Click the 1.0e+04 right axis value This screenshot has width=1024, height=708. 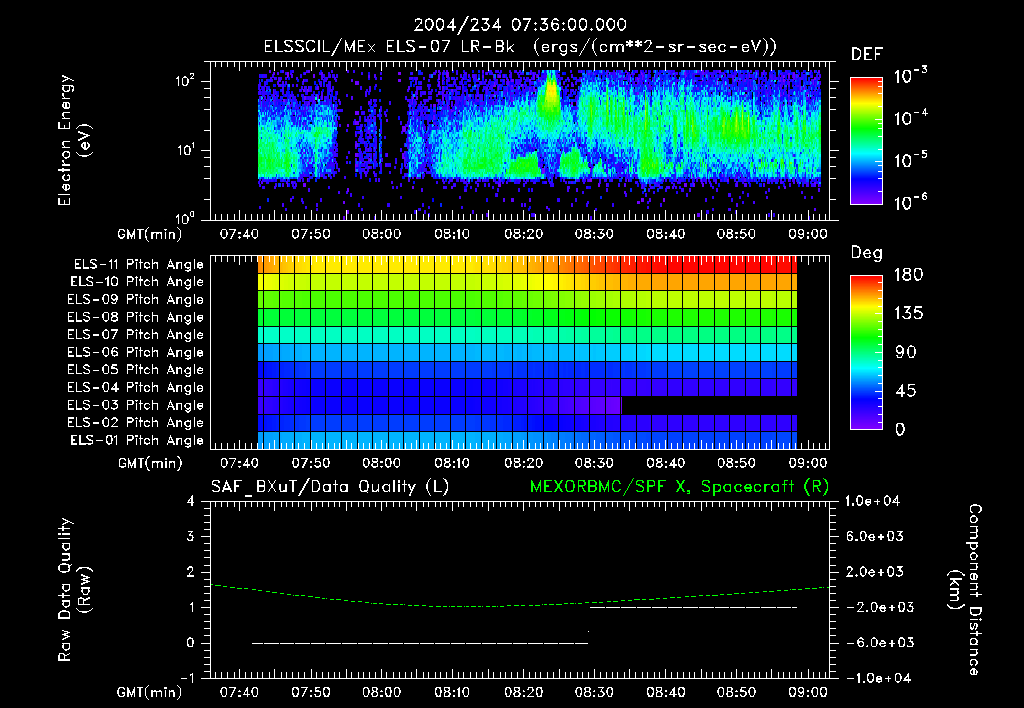(x=872, y=502)
